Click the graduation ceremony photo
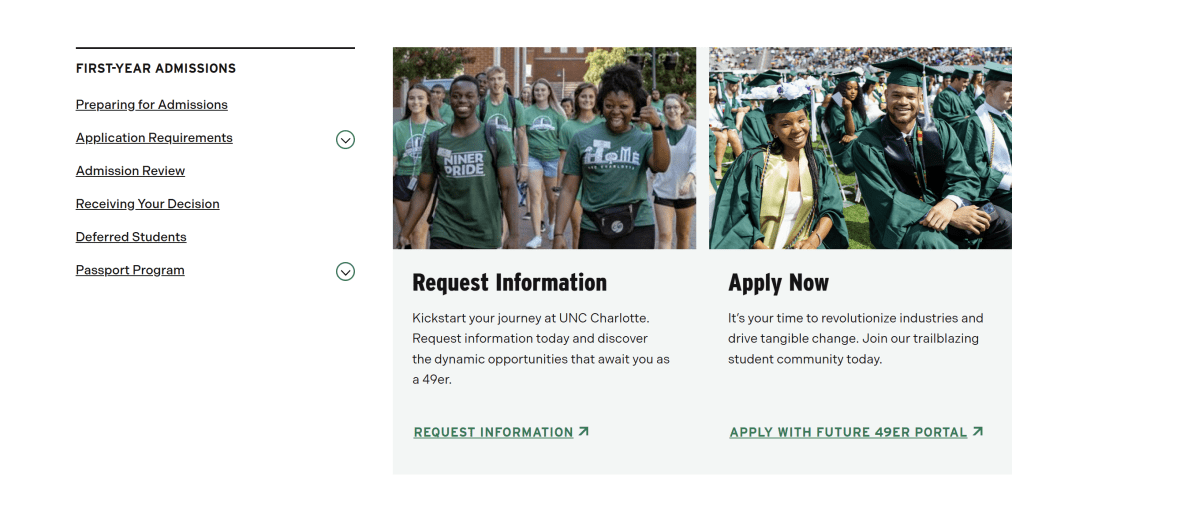The image size is (1180, 509). point(860,148)
